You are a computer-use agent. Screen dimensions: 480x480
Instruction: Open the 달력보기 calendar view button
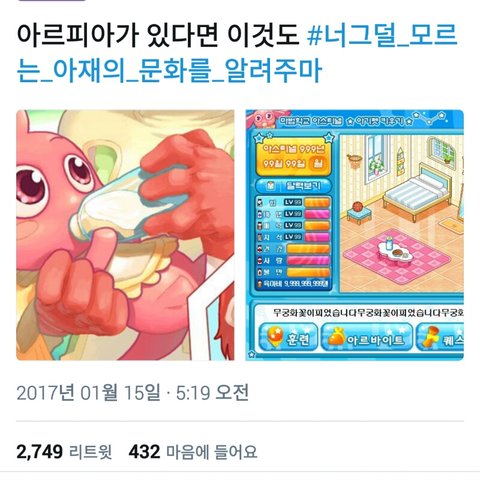[293, 186]
